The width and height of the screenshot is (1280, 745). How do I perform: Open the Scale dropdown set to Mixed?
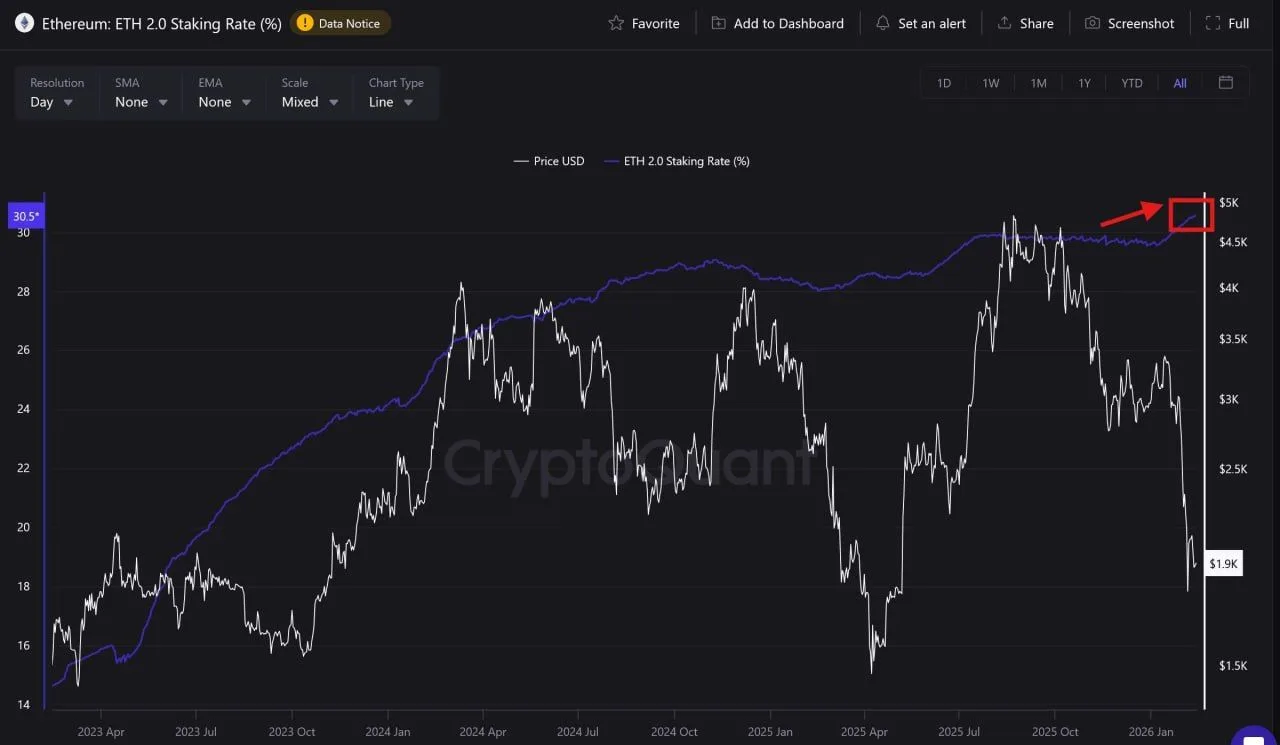(x=308, y=101)
